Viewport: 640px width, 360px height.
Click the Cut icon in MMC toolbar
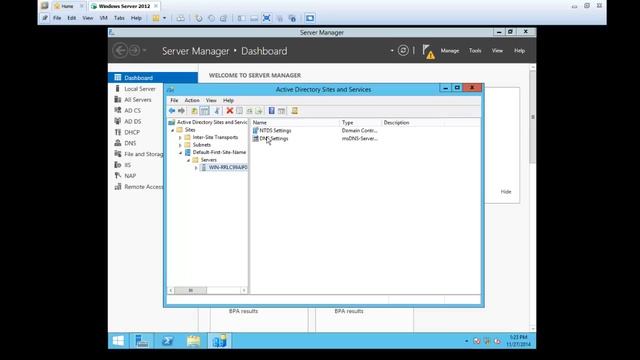pos(217,111)
